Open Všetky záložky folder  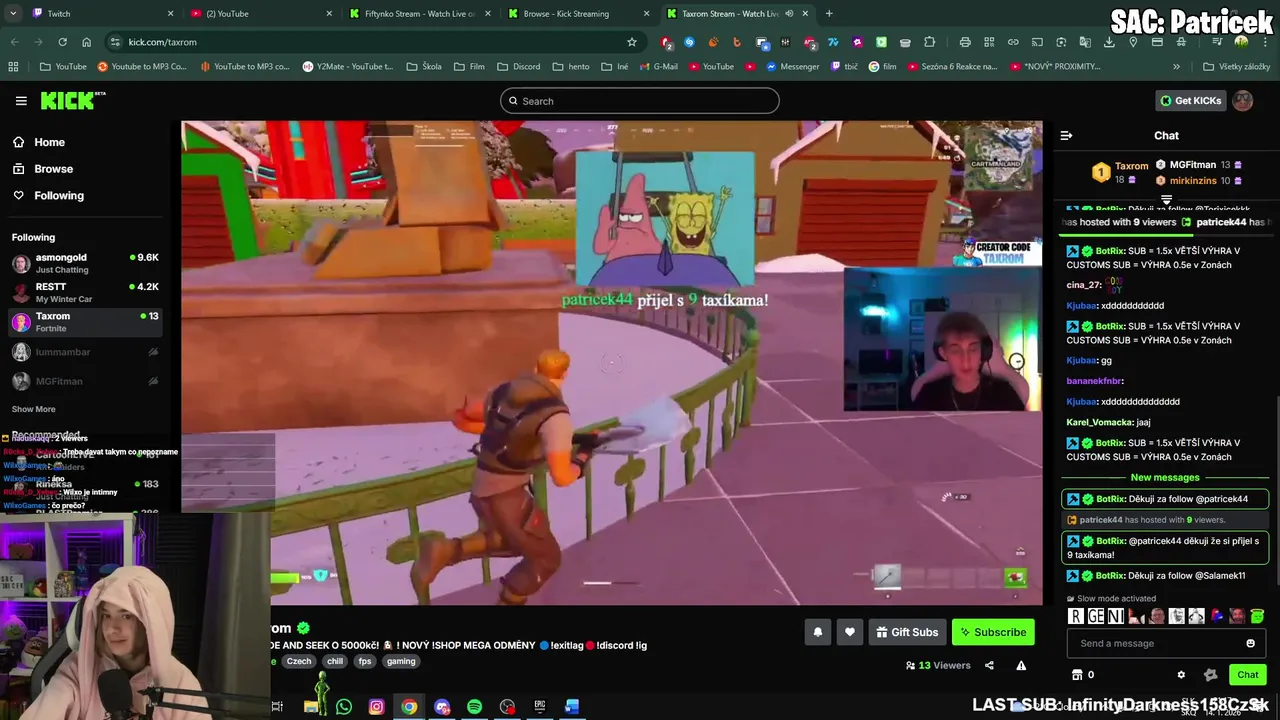coord(1237,67)
